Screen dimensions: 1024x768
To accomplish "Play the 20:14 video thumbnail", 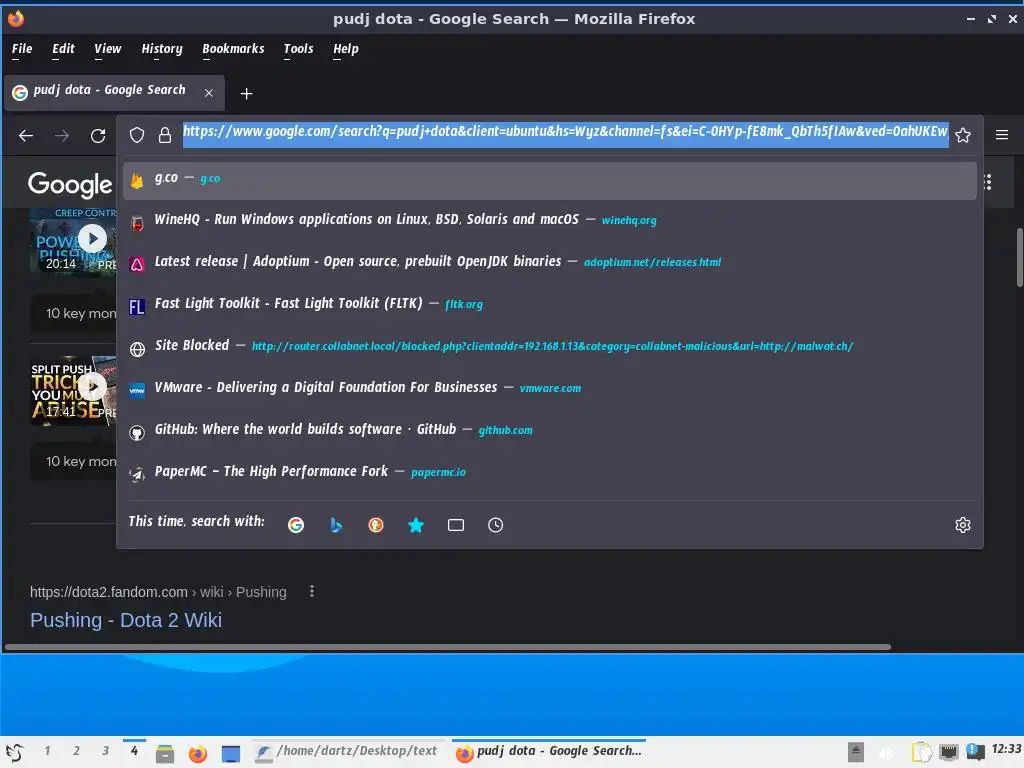I will click(93, 238).
